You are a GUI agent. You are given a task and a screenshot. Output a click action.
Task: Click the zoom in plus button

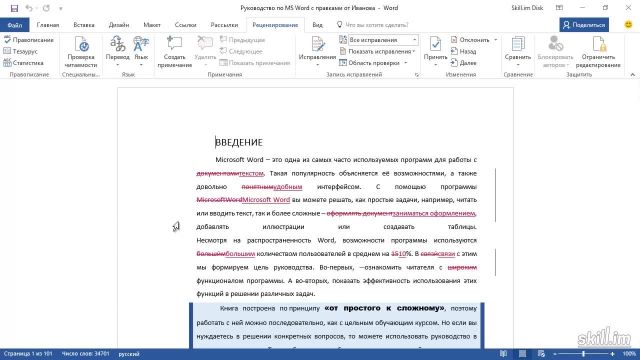tap(613, 354)
